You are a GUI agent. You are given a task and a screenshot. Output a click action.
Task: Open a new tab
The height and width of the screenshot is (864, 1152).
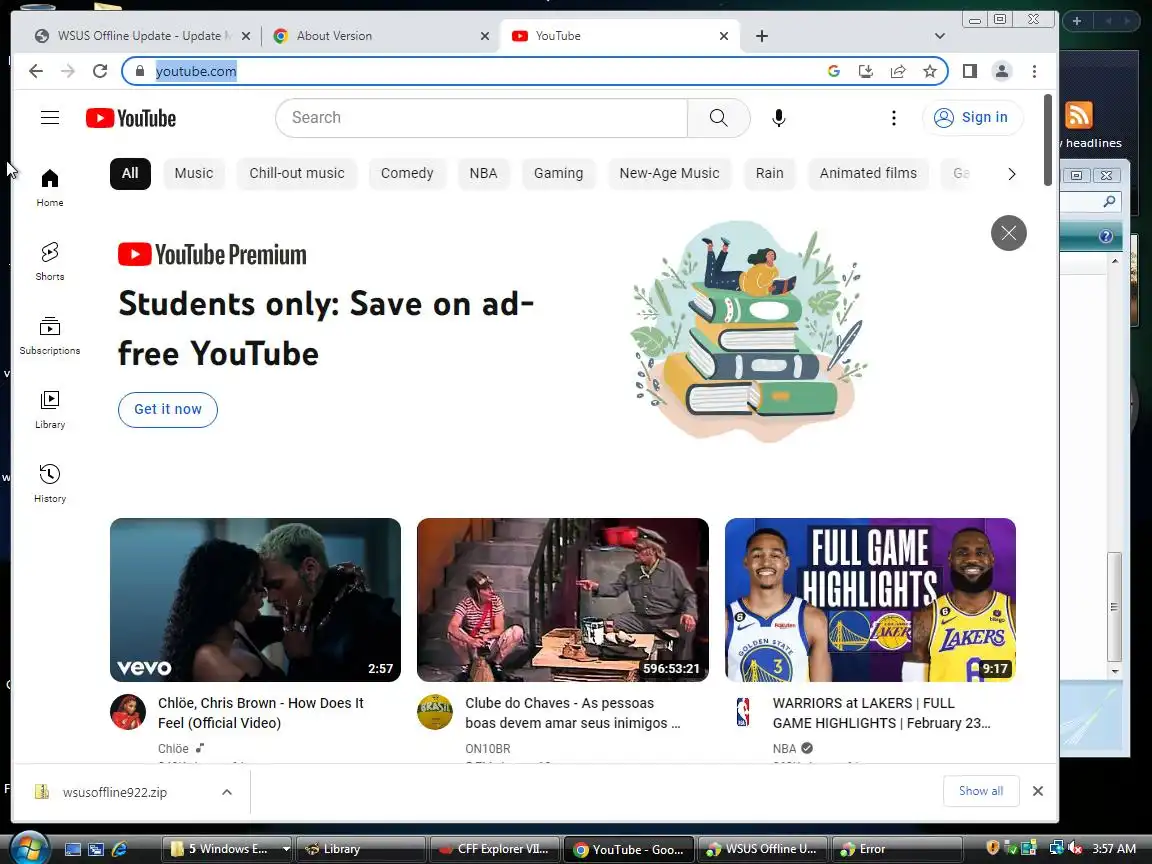click(762, 36)
